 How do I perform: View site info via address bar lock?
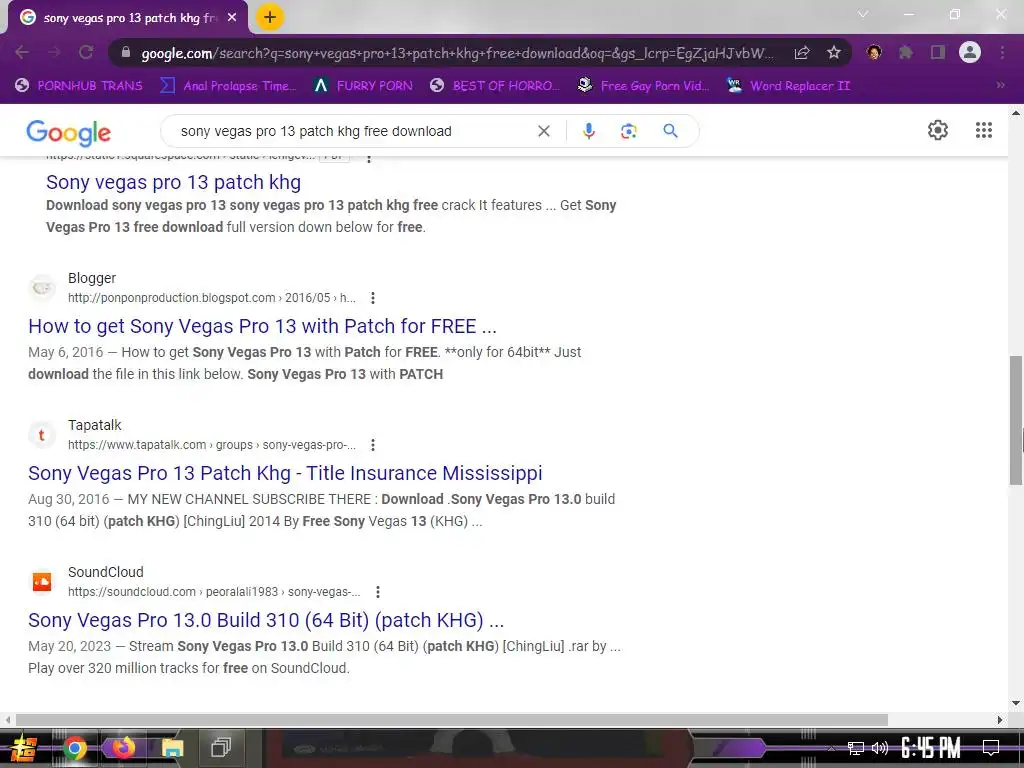(125, 52)
